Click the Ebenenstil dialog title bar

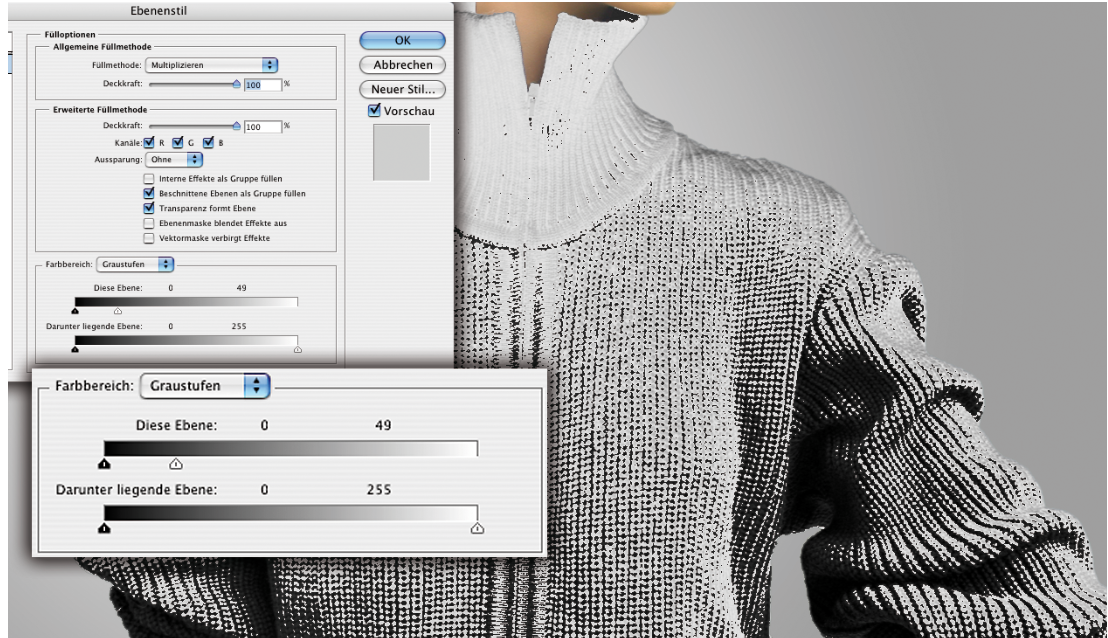coord(230,11)
